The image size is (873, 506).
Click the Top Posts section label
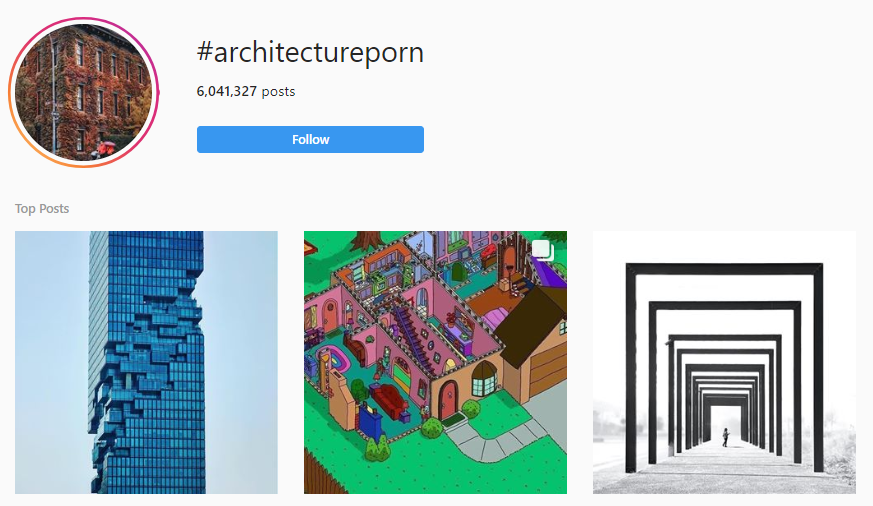point(42,209)
